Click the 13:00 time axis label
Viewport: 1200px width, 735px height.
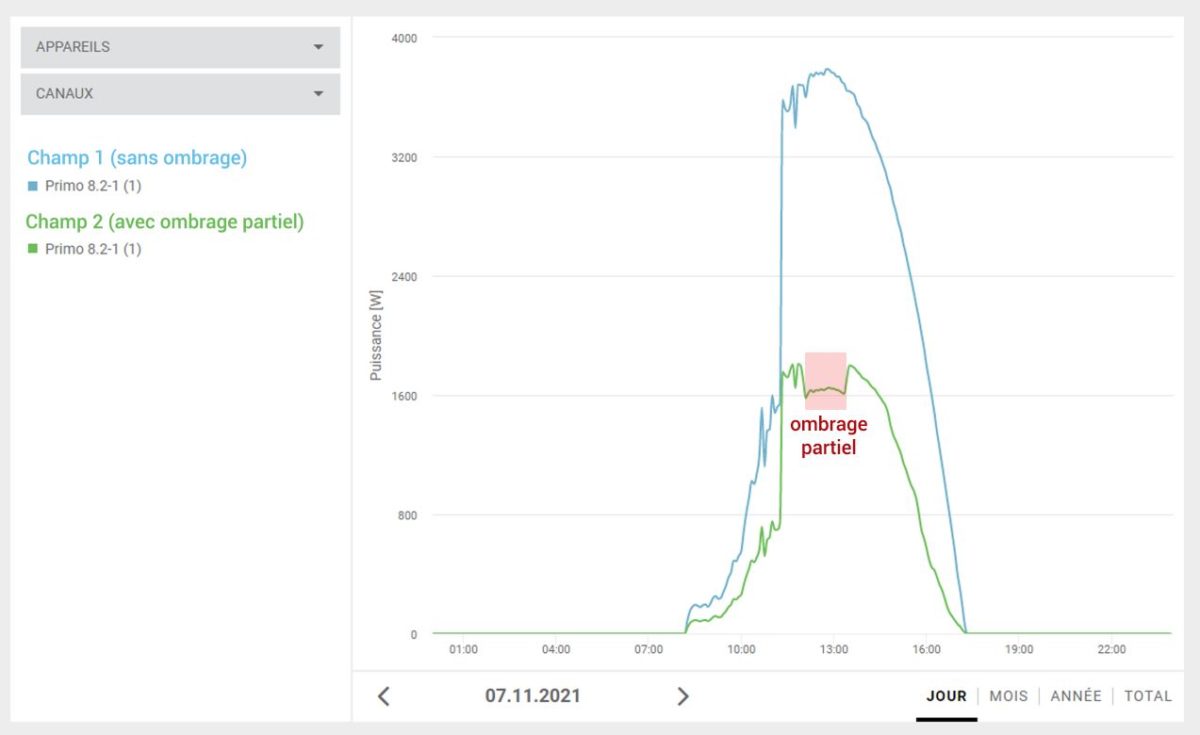click(834, 649)
